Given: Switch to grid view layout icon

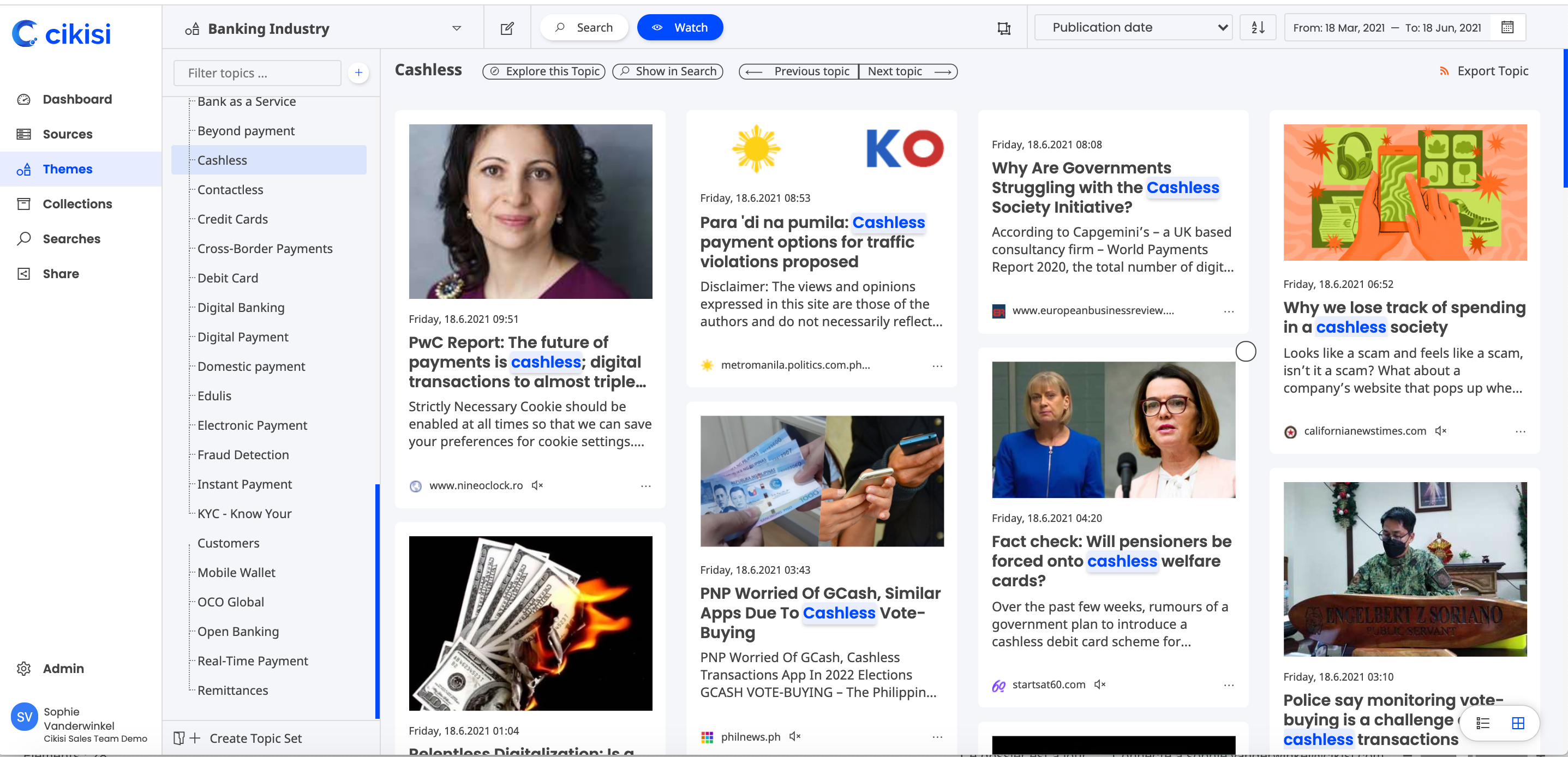Looking at the screenshot, I should [1518, 723].
